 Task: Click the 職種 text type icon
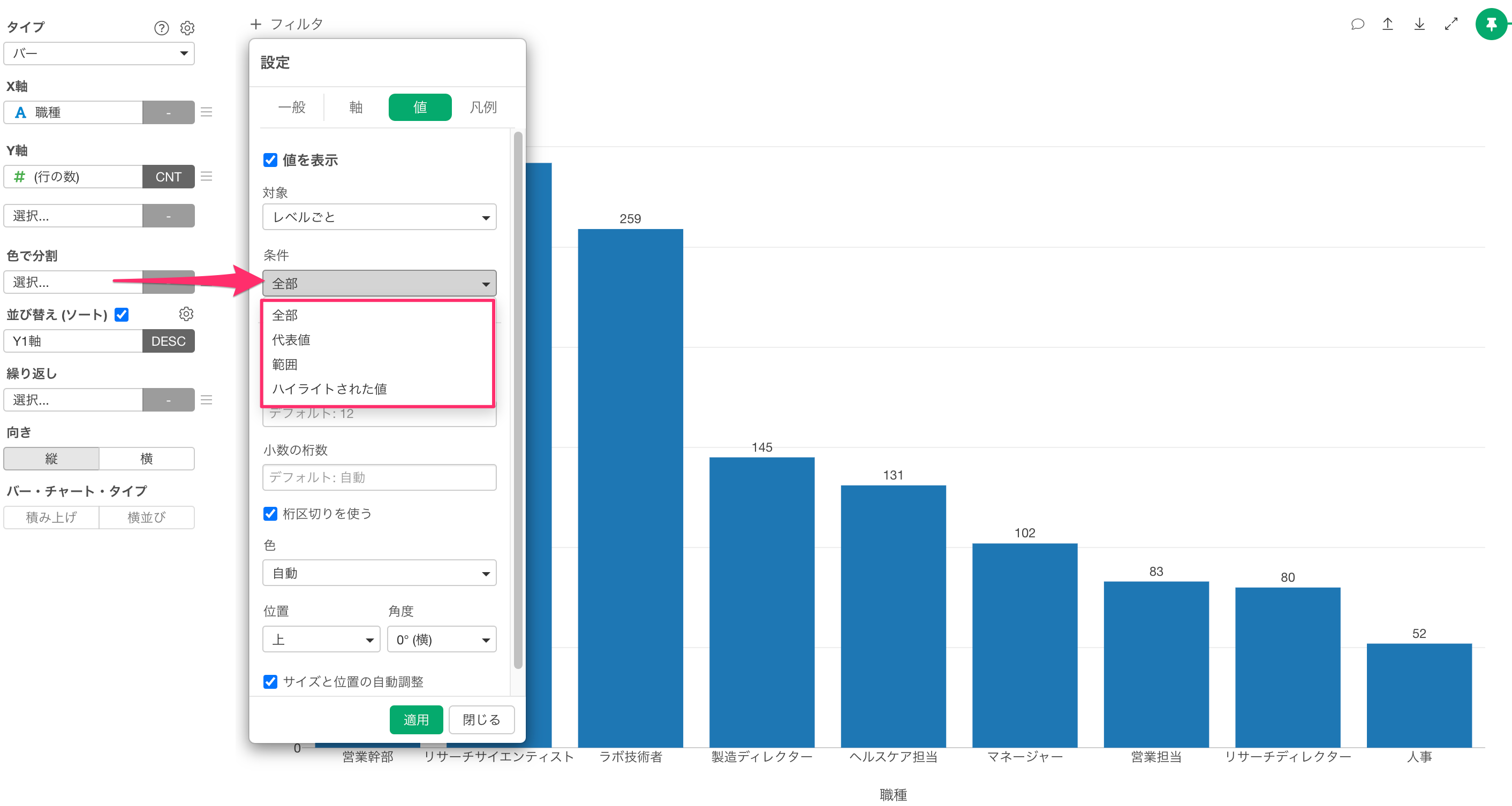[x=20, y=112]
